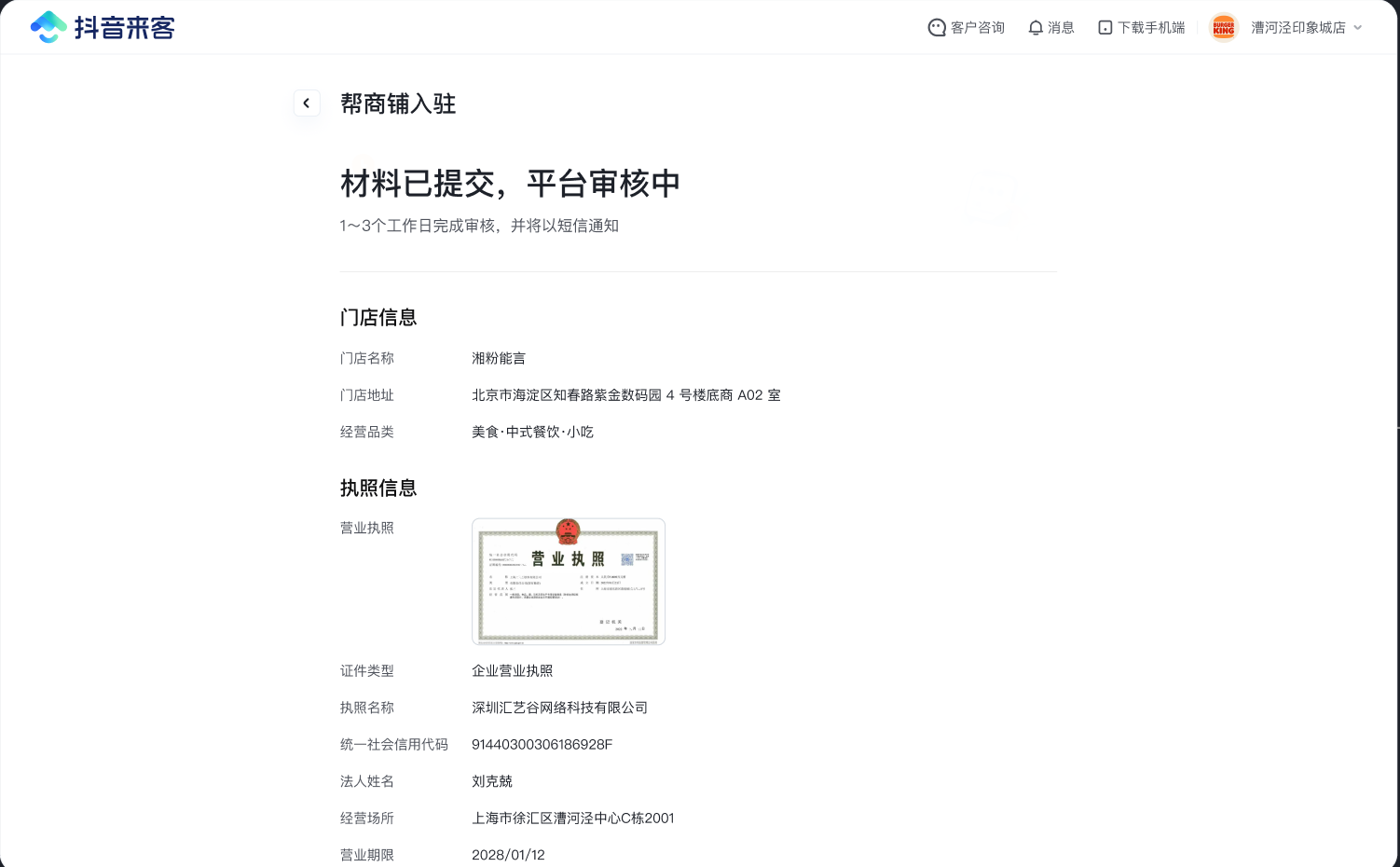Click the 下载手机端 phone icon
1400x867 pixels.
coord(1105,28)
